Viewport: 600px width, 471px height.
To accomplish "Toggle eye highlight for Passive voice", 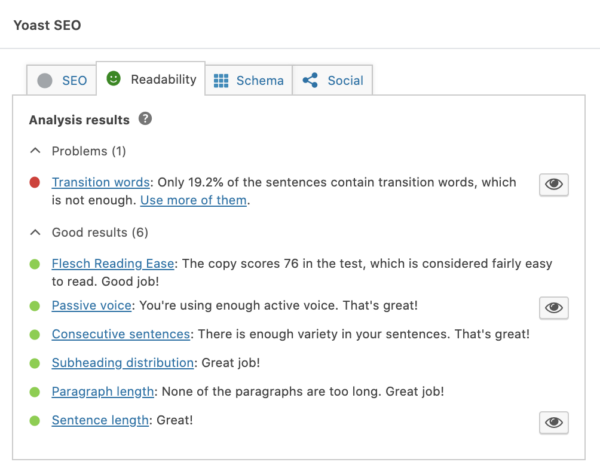I will click(x=554, y=307).
